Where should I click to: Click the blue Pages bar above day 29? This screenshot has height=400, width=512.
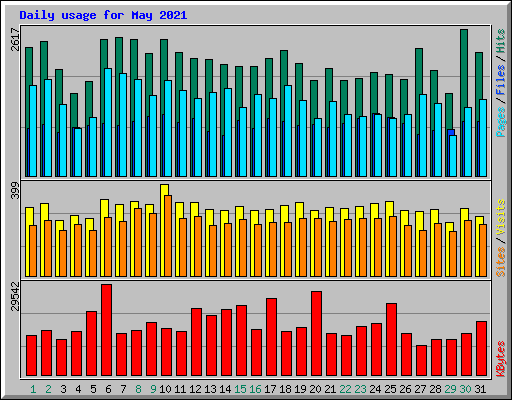click(451, 132)
